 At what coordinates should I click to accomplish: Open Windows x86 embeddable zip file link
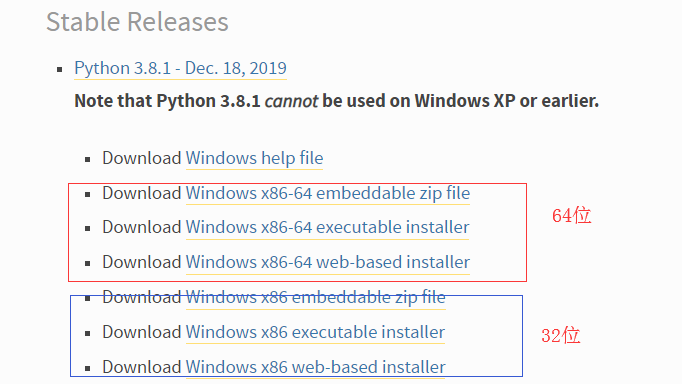click(x=316, y=297)
